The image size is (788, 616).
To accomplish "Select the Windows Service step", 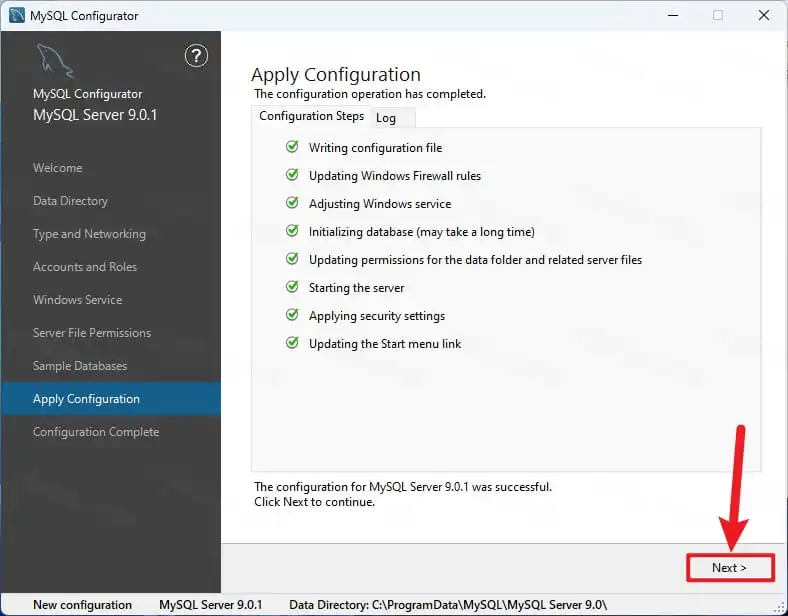I will pos(78,300).
